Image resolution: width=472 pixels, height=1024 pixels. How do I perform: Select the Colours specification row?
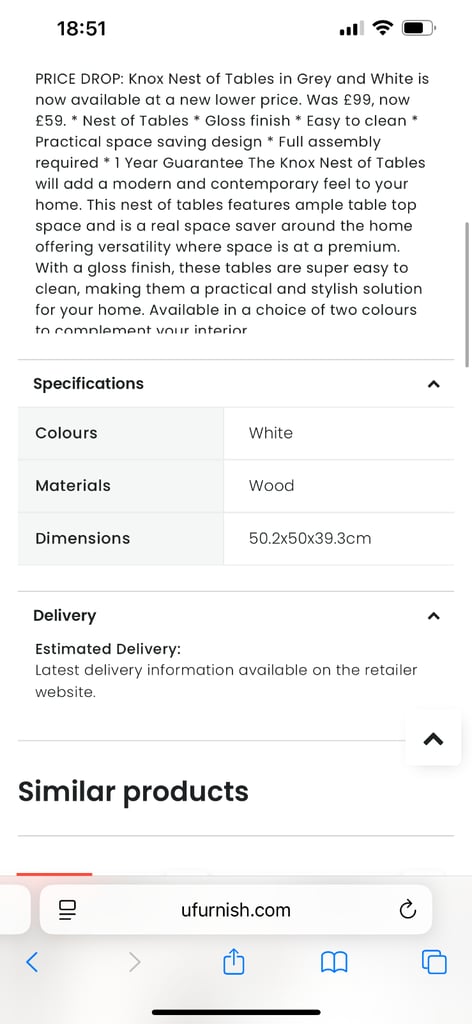tap(236, 433)
